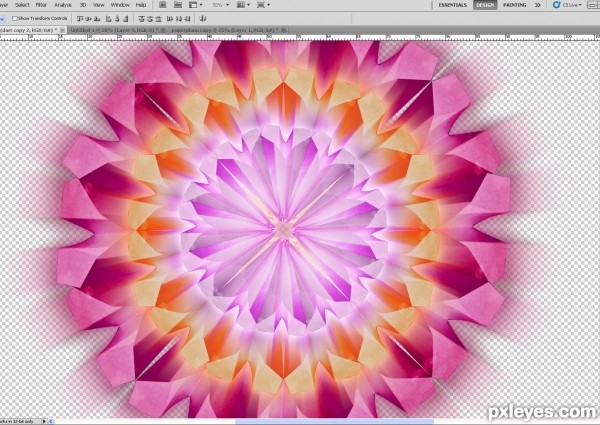
Task: Click the horizontal scrollbar thumb
Action: pos(334,422)
